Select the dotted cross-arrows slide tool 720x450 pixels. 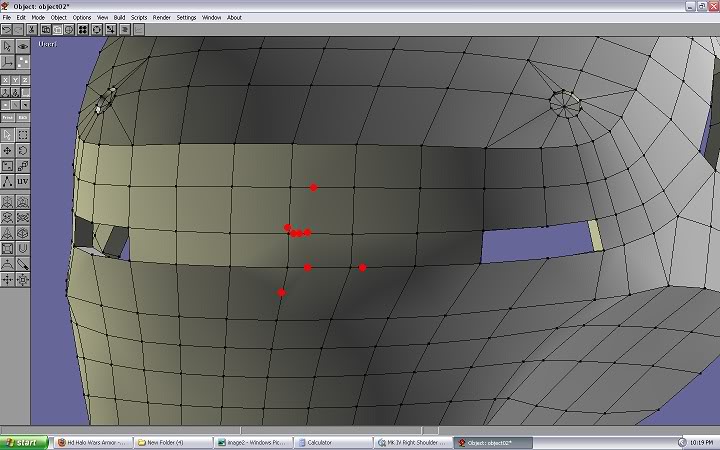click(x=7, y=280)
